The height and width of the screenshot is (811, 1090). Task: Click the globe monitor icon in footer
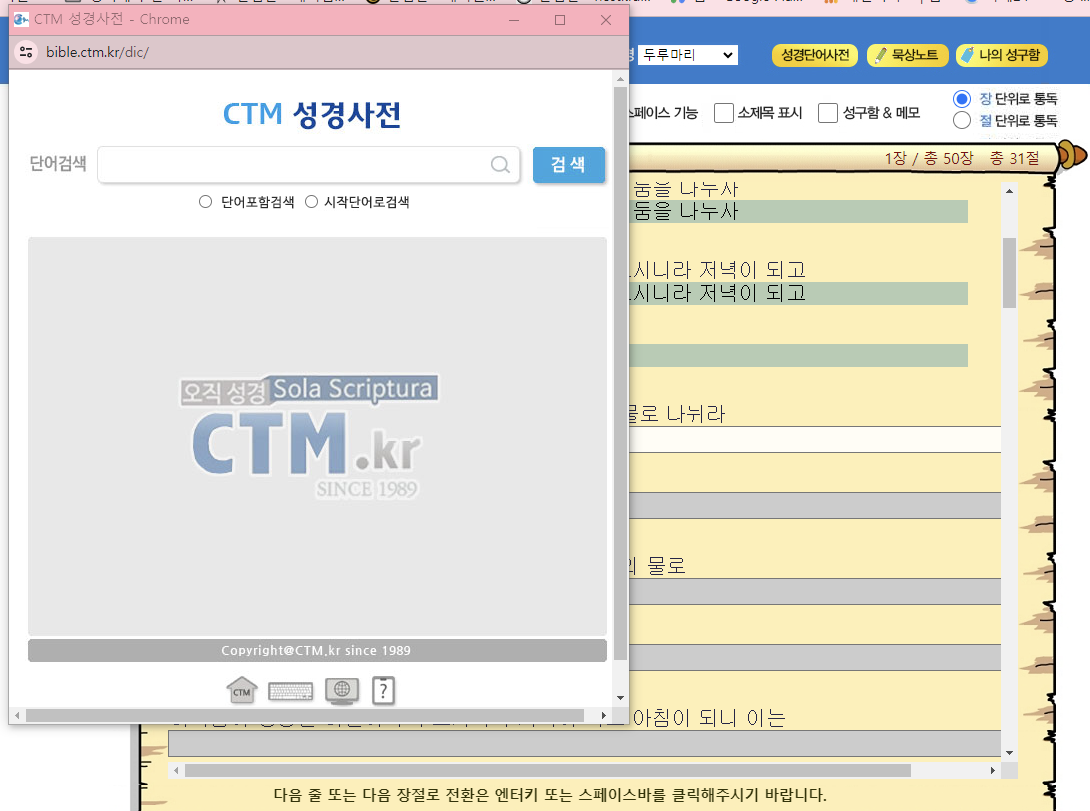[341, 691]
